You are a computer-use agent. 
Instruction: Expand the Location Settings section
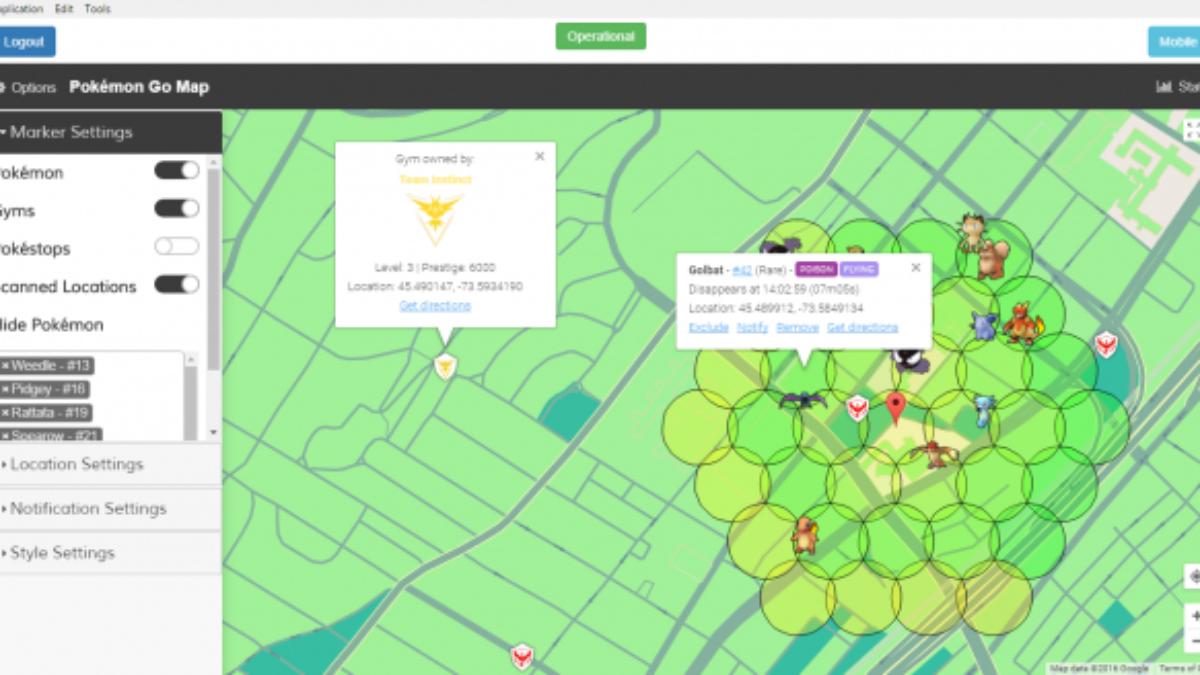pos(110,464)
